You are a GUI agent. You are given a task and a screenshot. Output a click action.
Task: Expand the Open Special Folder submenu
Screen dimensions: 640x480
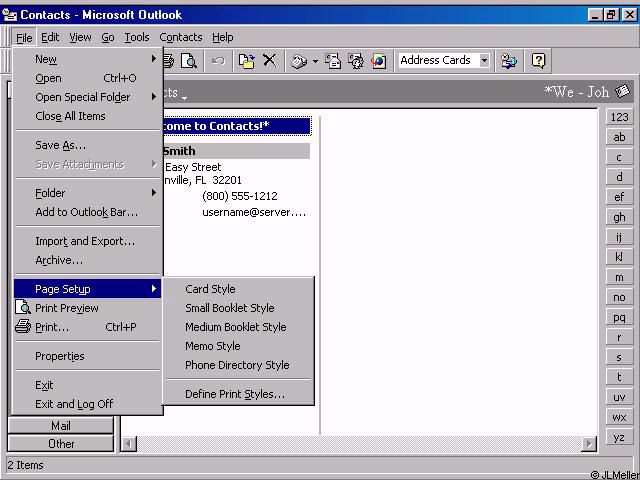153,97
